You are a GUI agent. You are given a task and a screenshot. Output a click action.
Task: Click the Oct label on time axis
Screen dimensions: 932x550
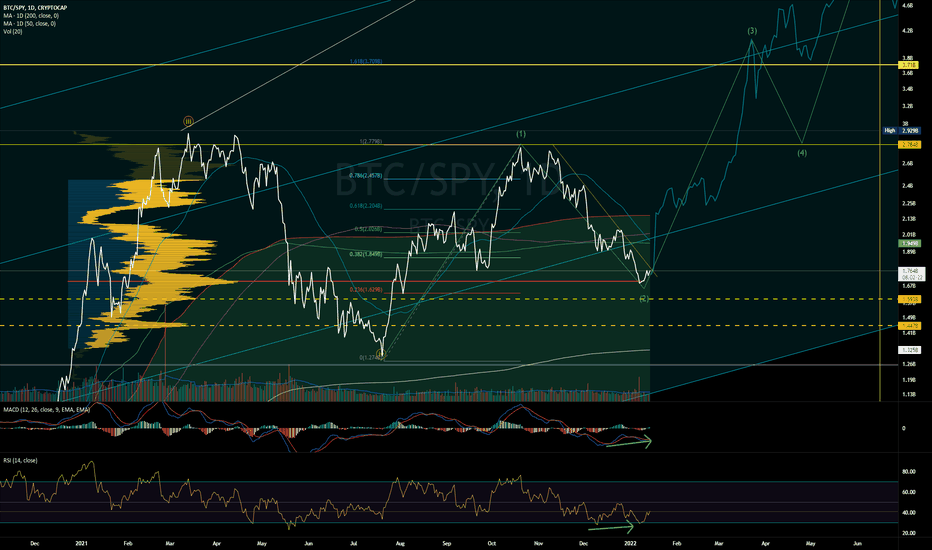(492, 543)
